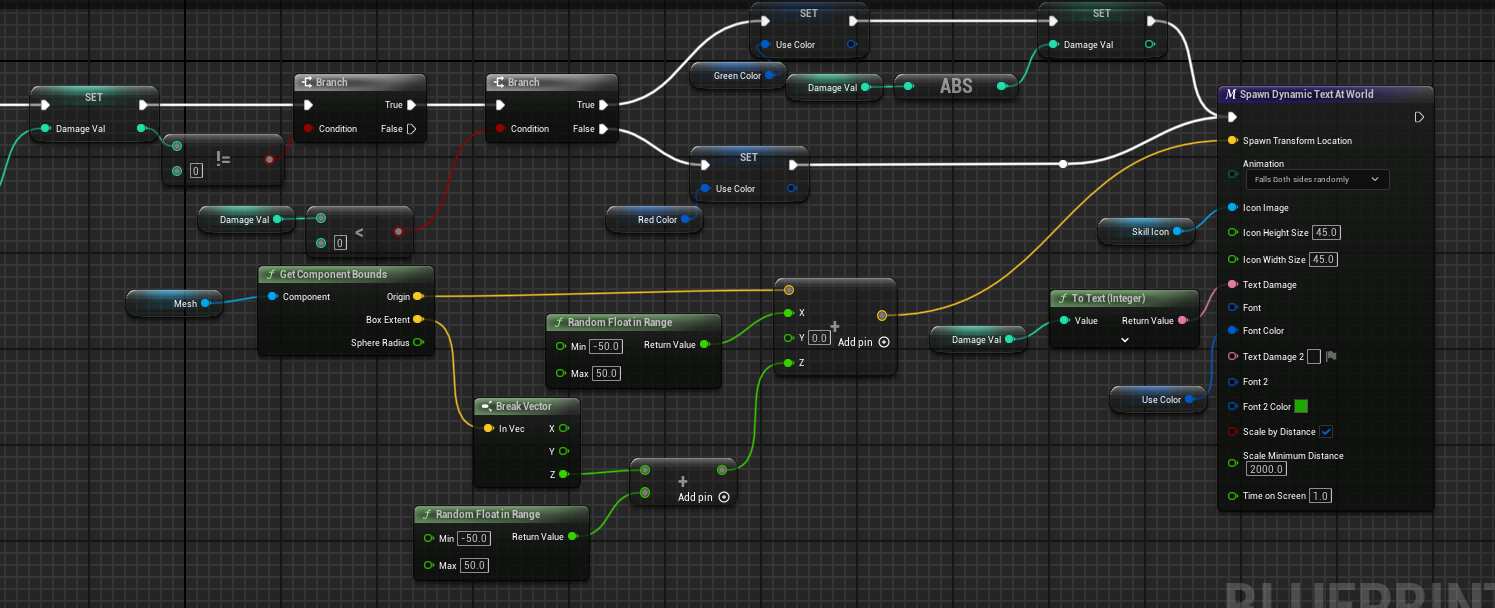
Task: Click the Y value field on the vector add node
Action: [x=820, y=338]
